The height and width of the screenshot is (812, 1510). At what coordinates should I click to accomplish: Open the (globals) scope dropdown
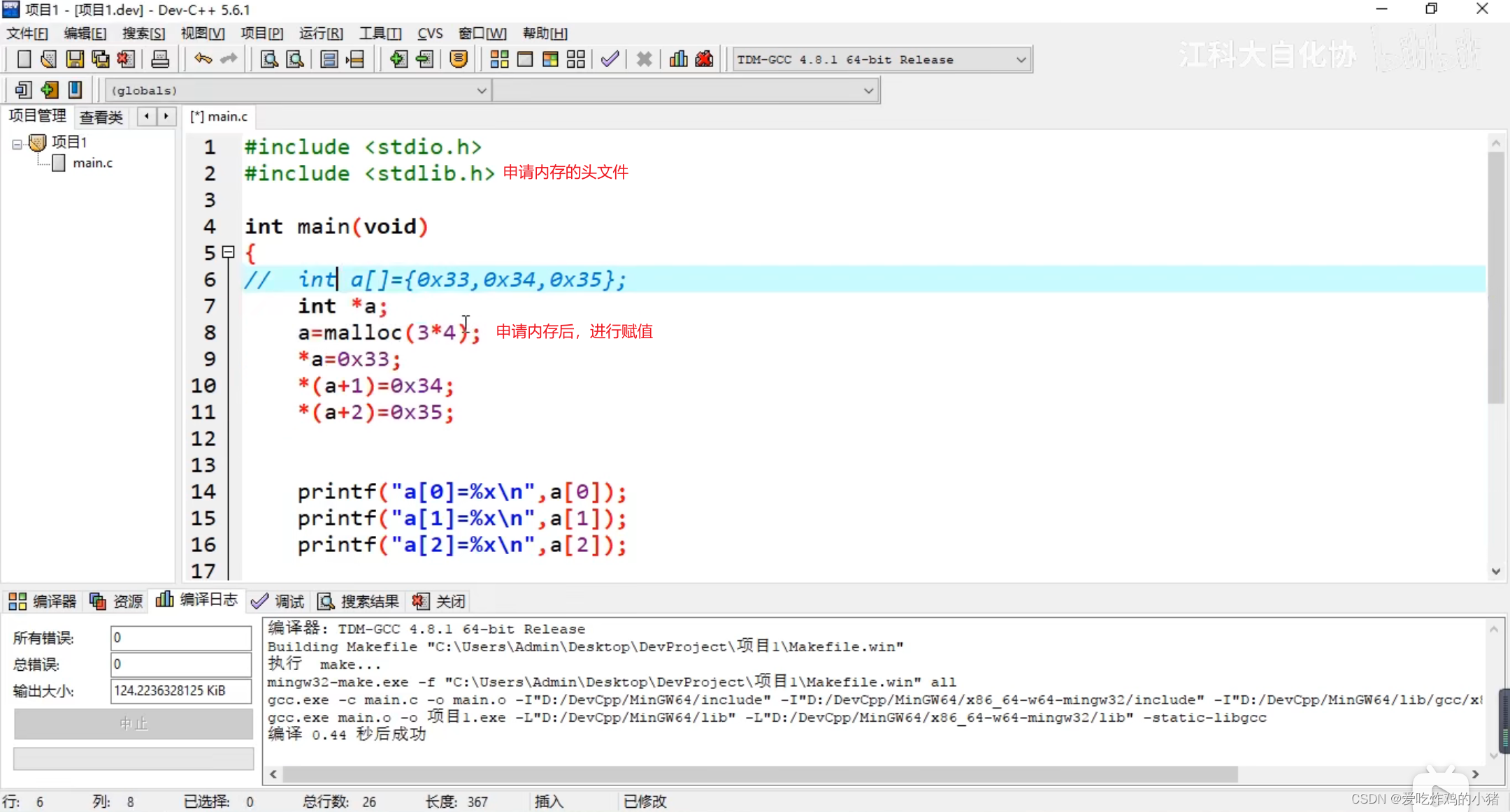tap(481, 91)
